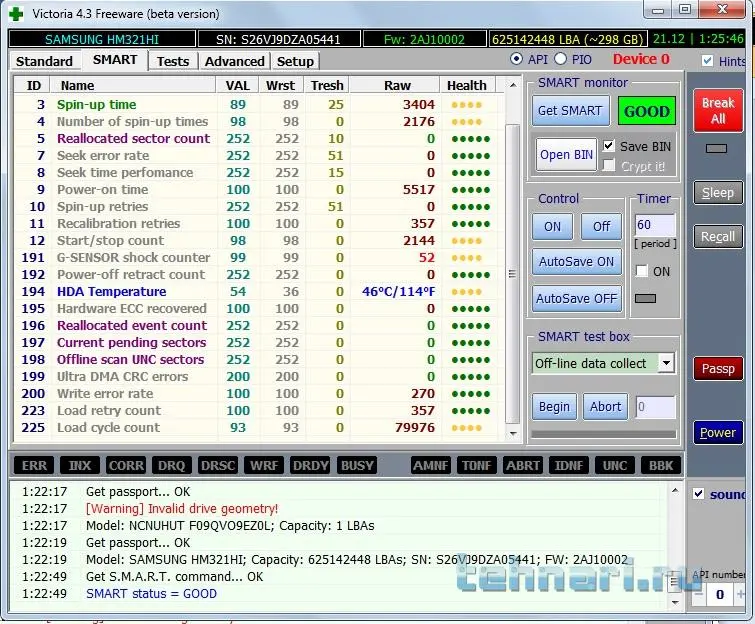The image size is (755, 624).
Task: Edit the Timer period field showing 60
Action: [655, 225]
